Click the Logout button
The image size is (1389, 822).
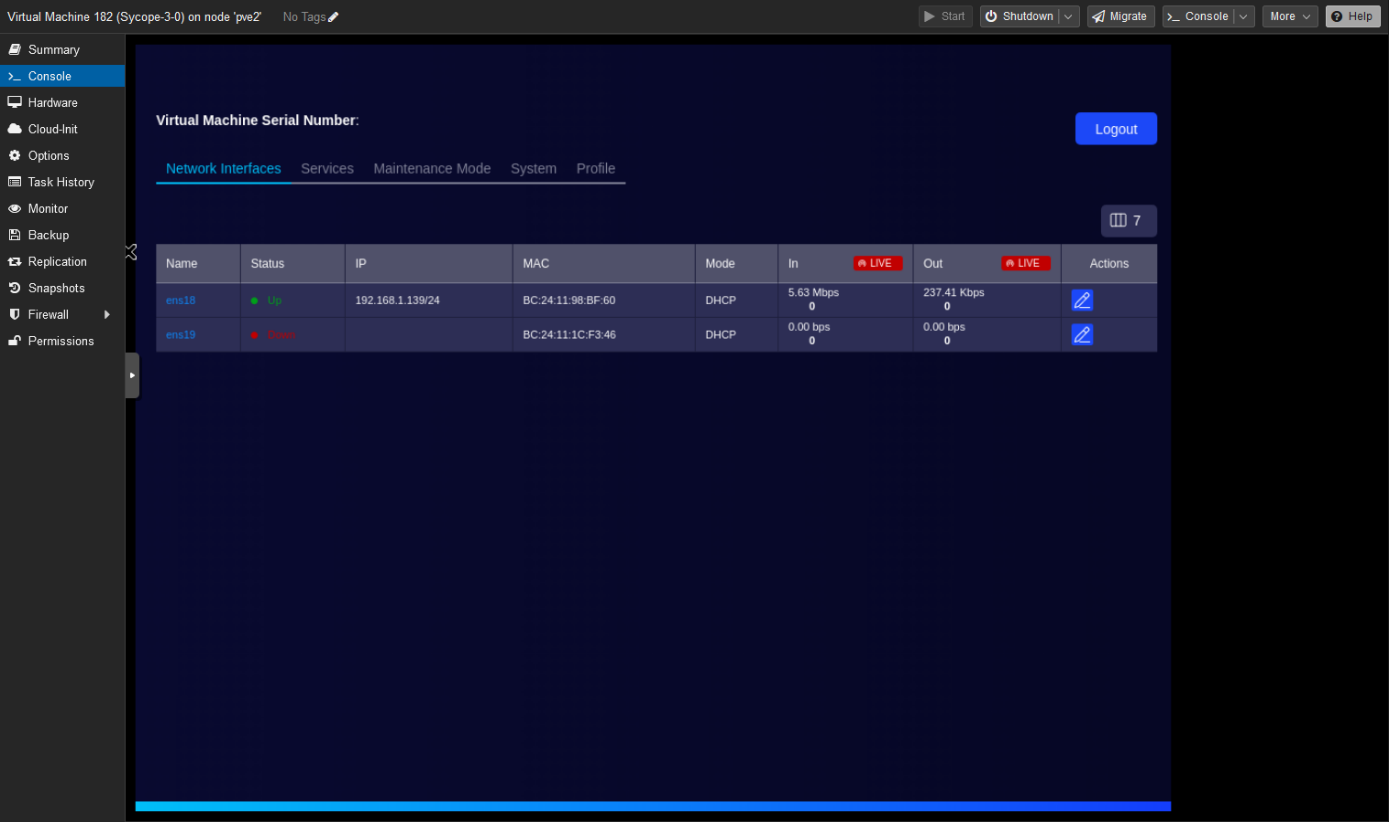1115,129
